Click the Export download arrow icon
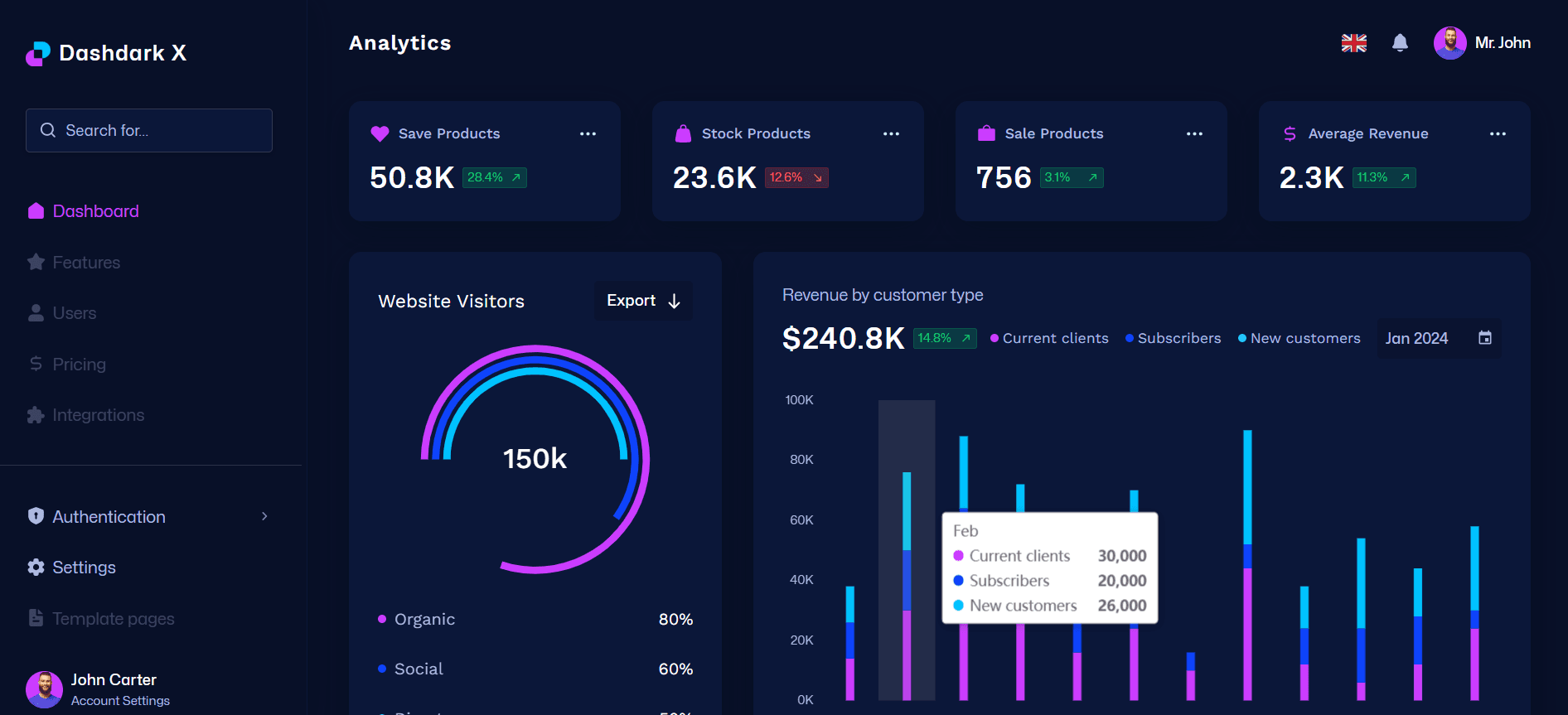Viewport: 1568px width, 715px height. [674, 301]
